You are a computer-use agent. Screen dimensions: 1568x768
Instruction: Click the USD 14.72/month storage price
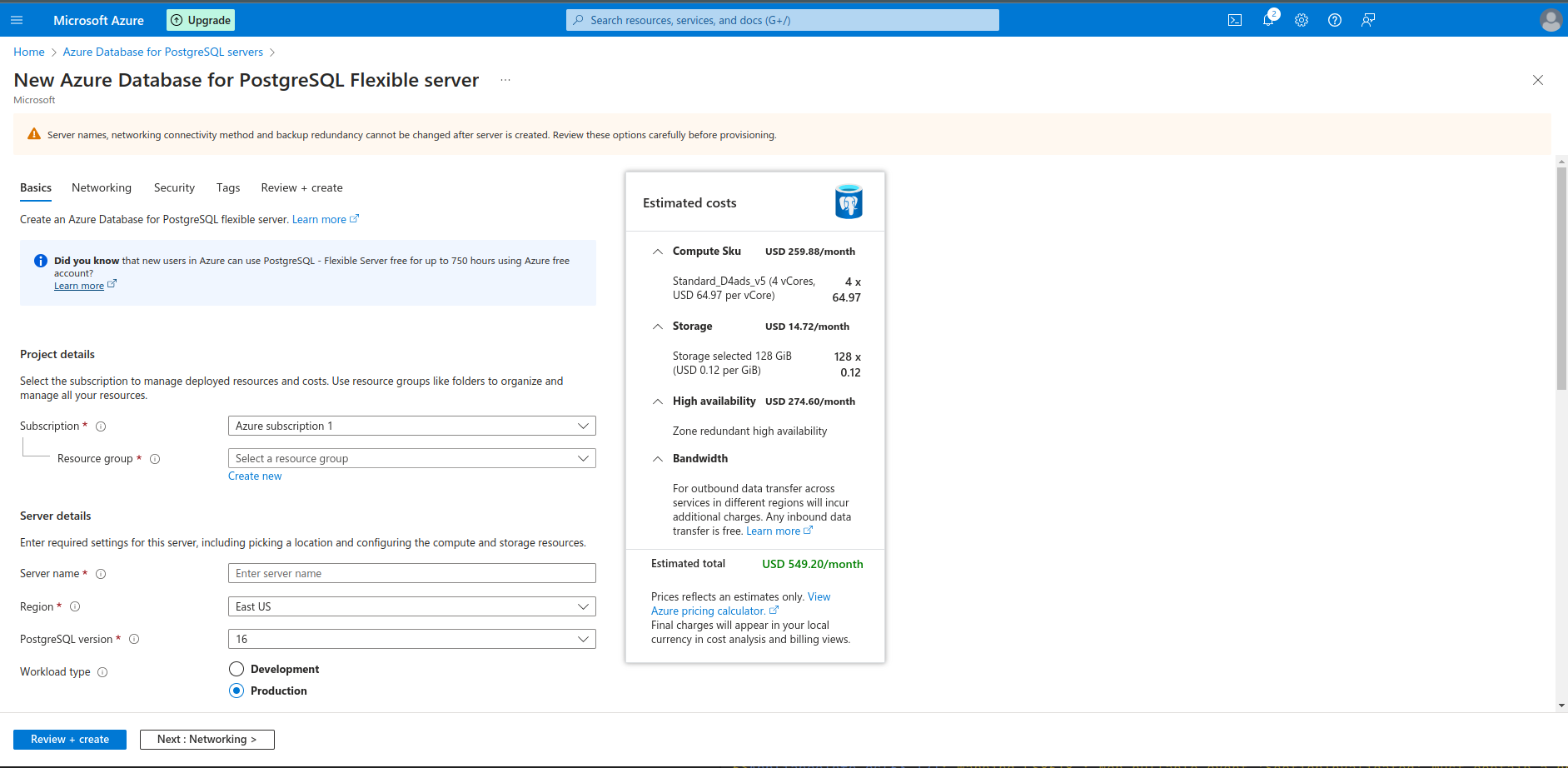point(808,327)
